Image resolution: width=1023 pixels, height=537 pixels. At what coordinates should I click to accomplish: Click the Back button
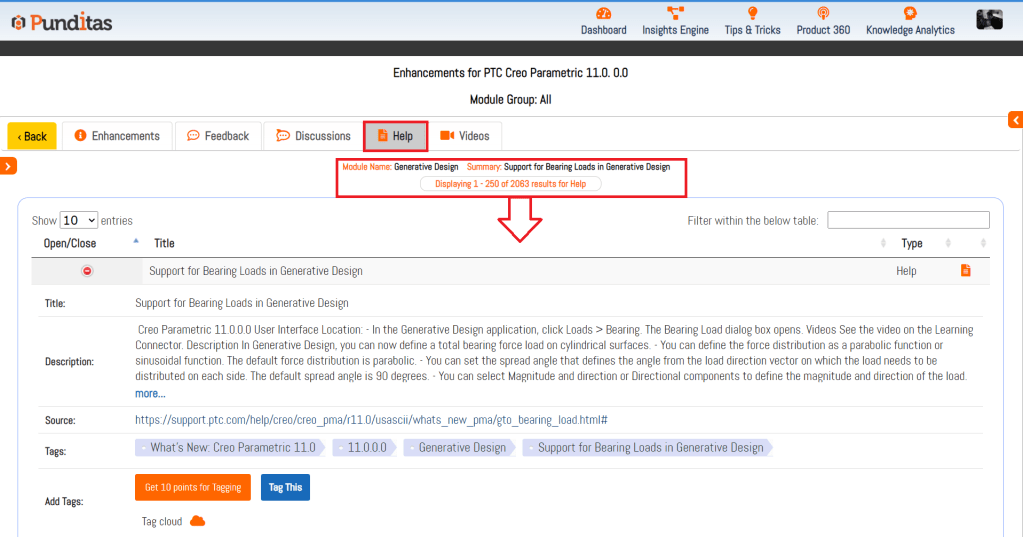[32, 136]
